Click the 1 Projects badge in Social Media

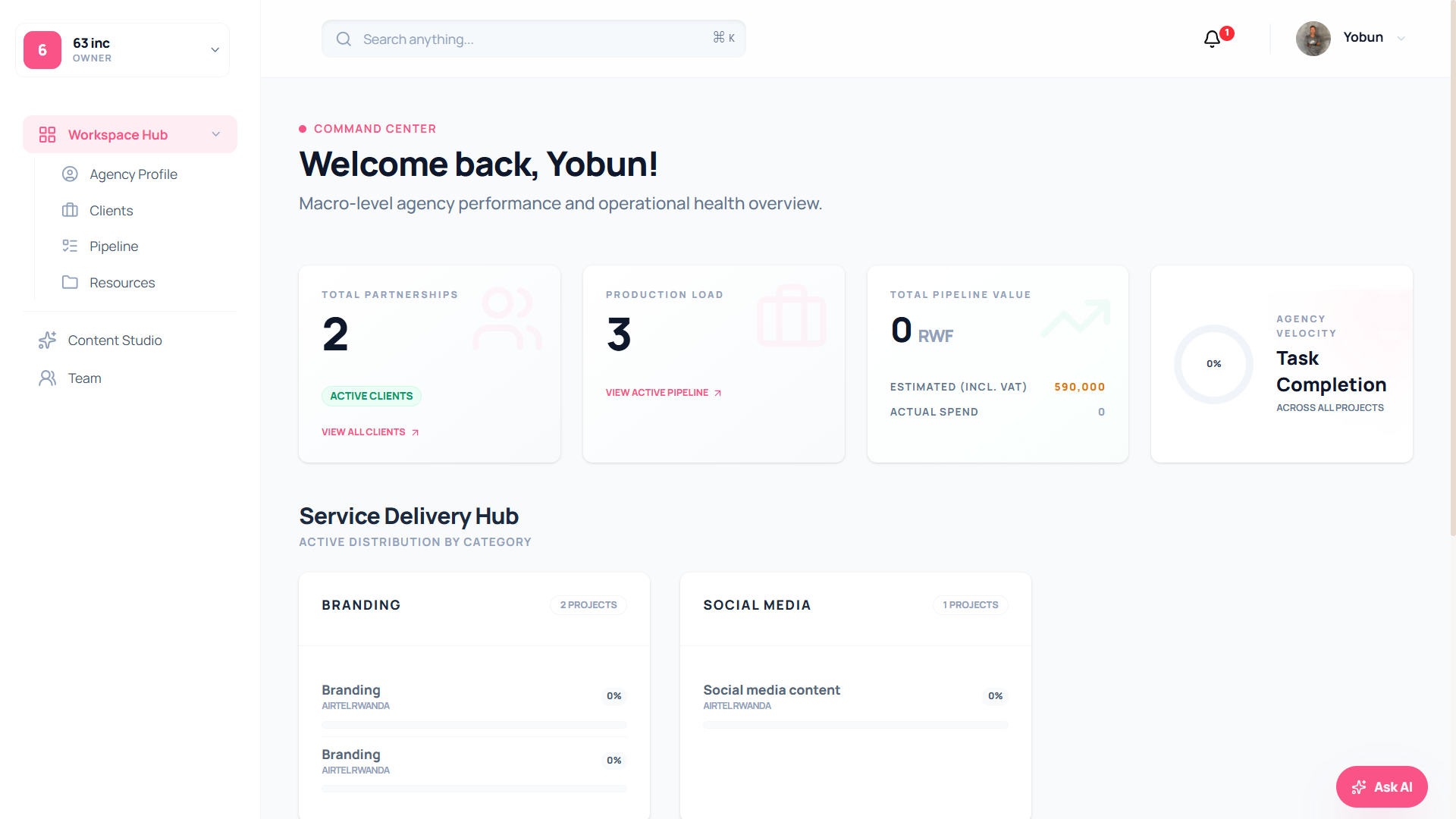click(x=970, y=605)
